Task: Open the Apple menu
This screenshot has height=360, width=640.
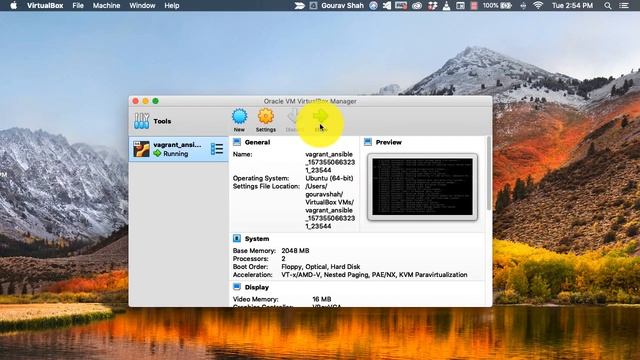Action: tap(13, 6)
